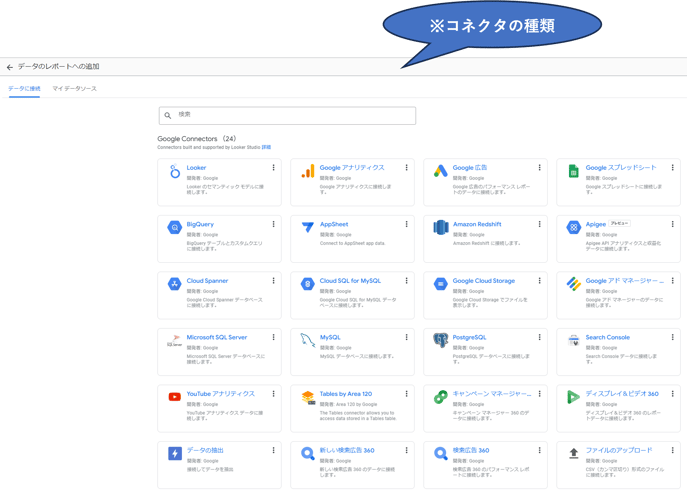Click the back arrow icon
687x490 pixels.
pos(10,67)
